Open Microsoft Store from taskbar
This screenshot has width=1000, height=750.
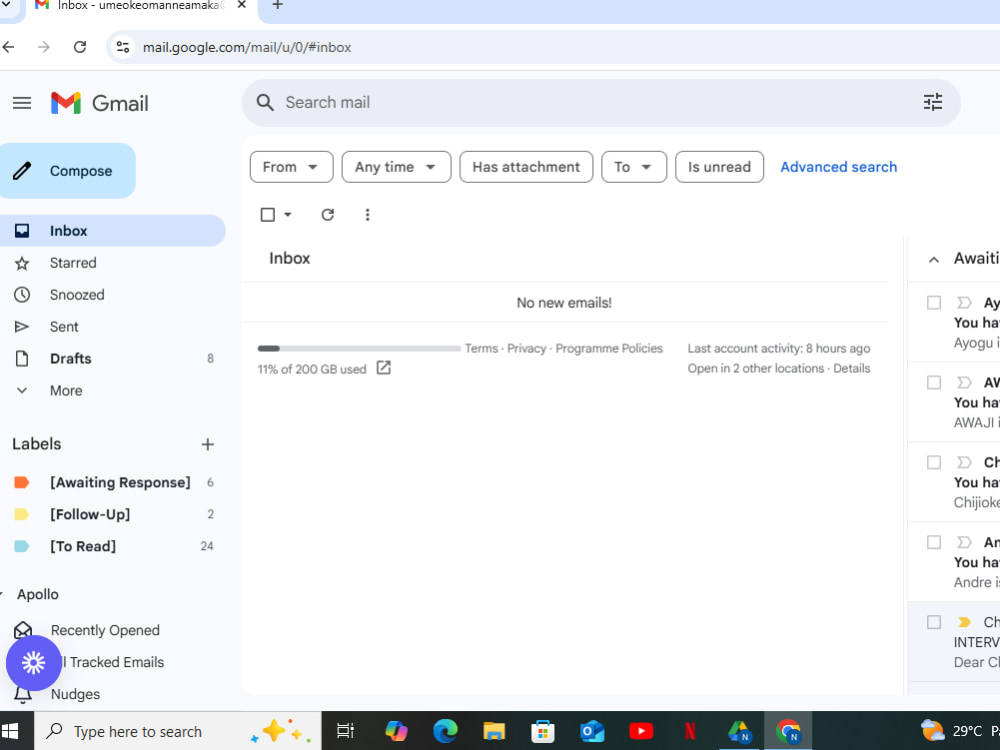pyautogui.click(x=543, y=731)
